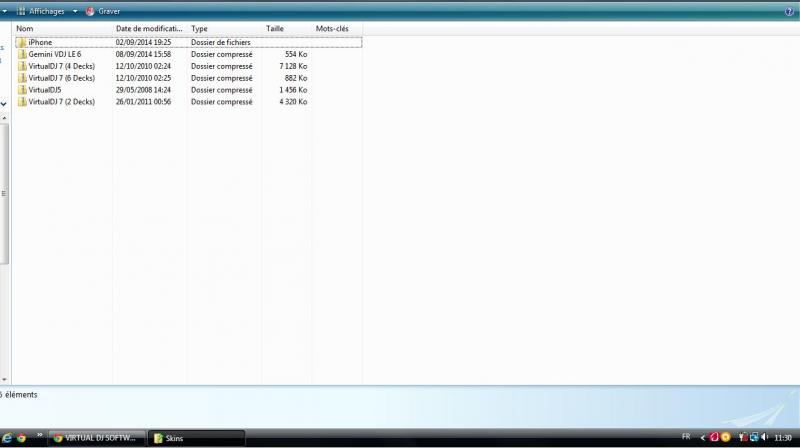Screen dimensions: 800x448
Task: Click the 4 320 Ko size cell
Action: [293, 102]
